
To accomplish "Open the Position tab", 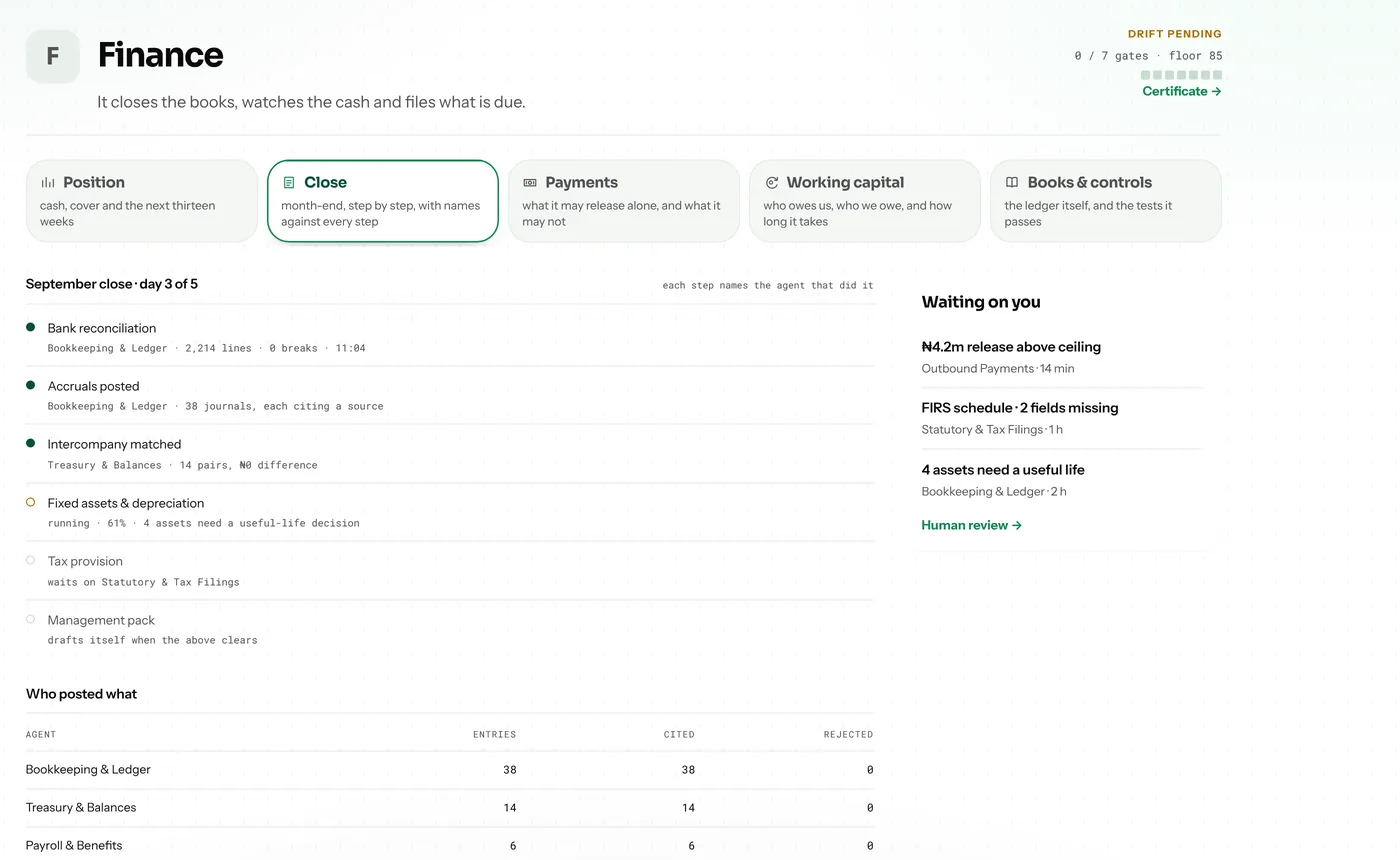I will coord(142,201).
